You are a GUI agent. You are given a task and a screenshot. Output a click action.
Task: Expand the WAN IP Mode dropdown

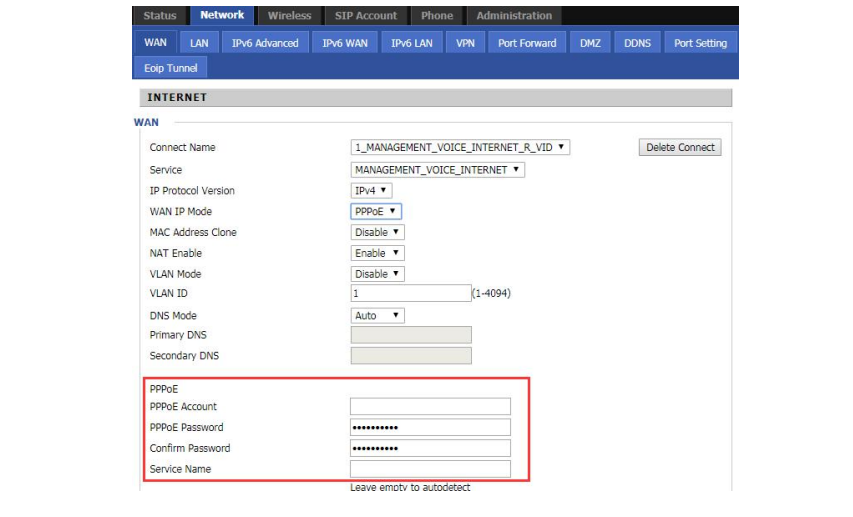coord(376,211)
